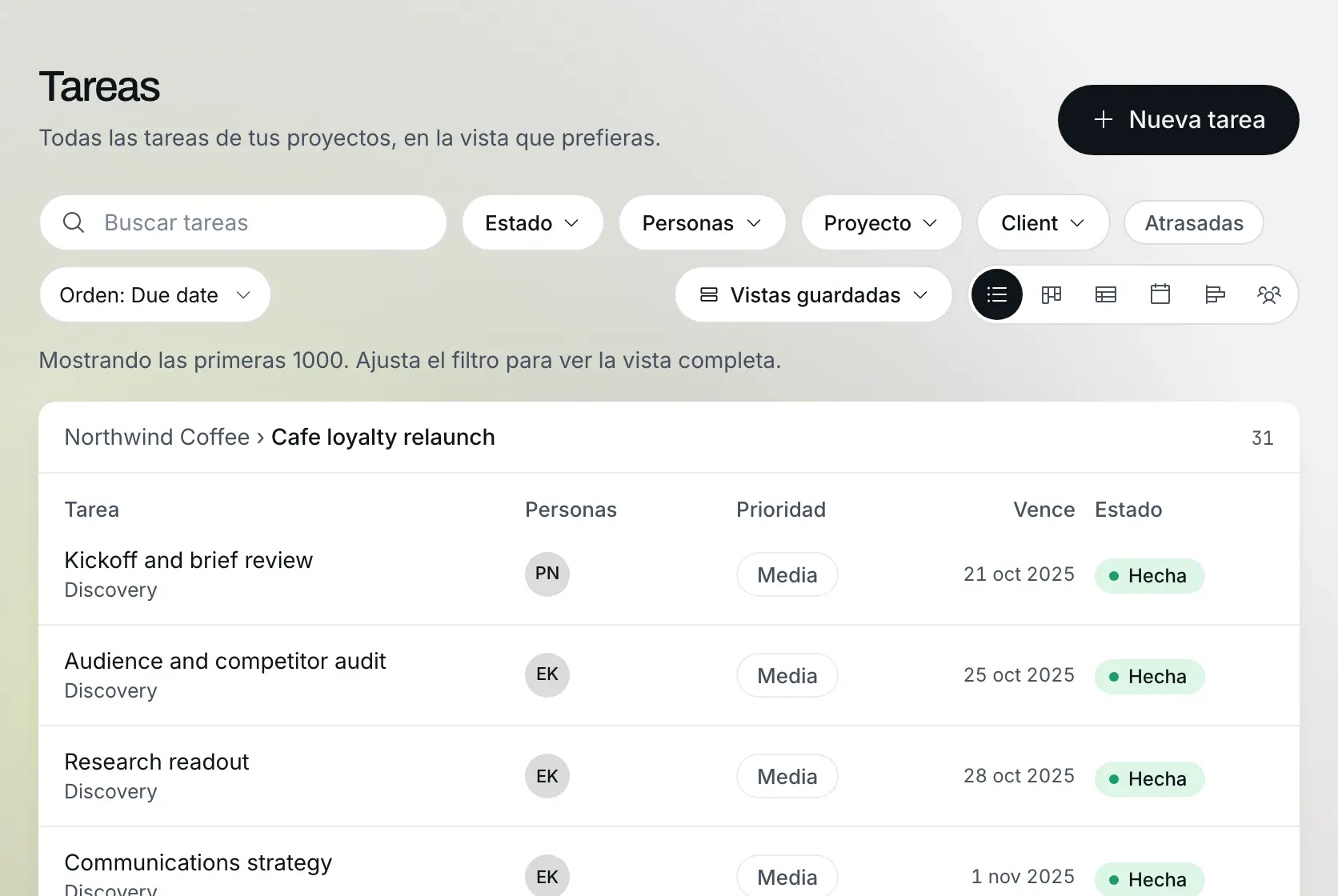Click Hecha status on Research readout row
1338x896 pixels.
click(x=1149, y=779)
